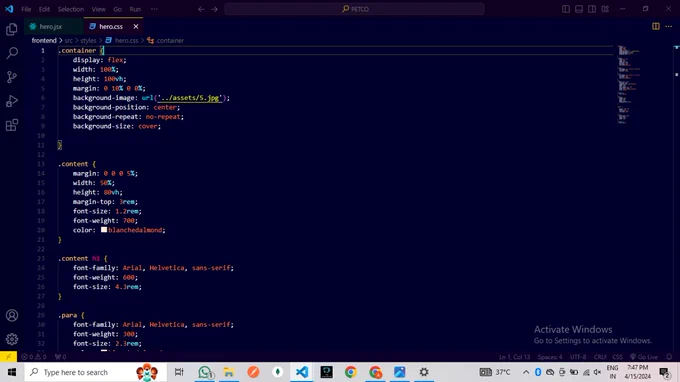Open MongoDB Compass from the taskbar
This screenshot has height=382, width=680.
pos(278,372)
